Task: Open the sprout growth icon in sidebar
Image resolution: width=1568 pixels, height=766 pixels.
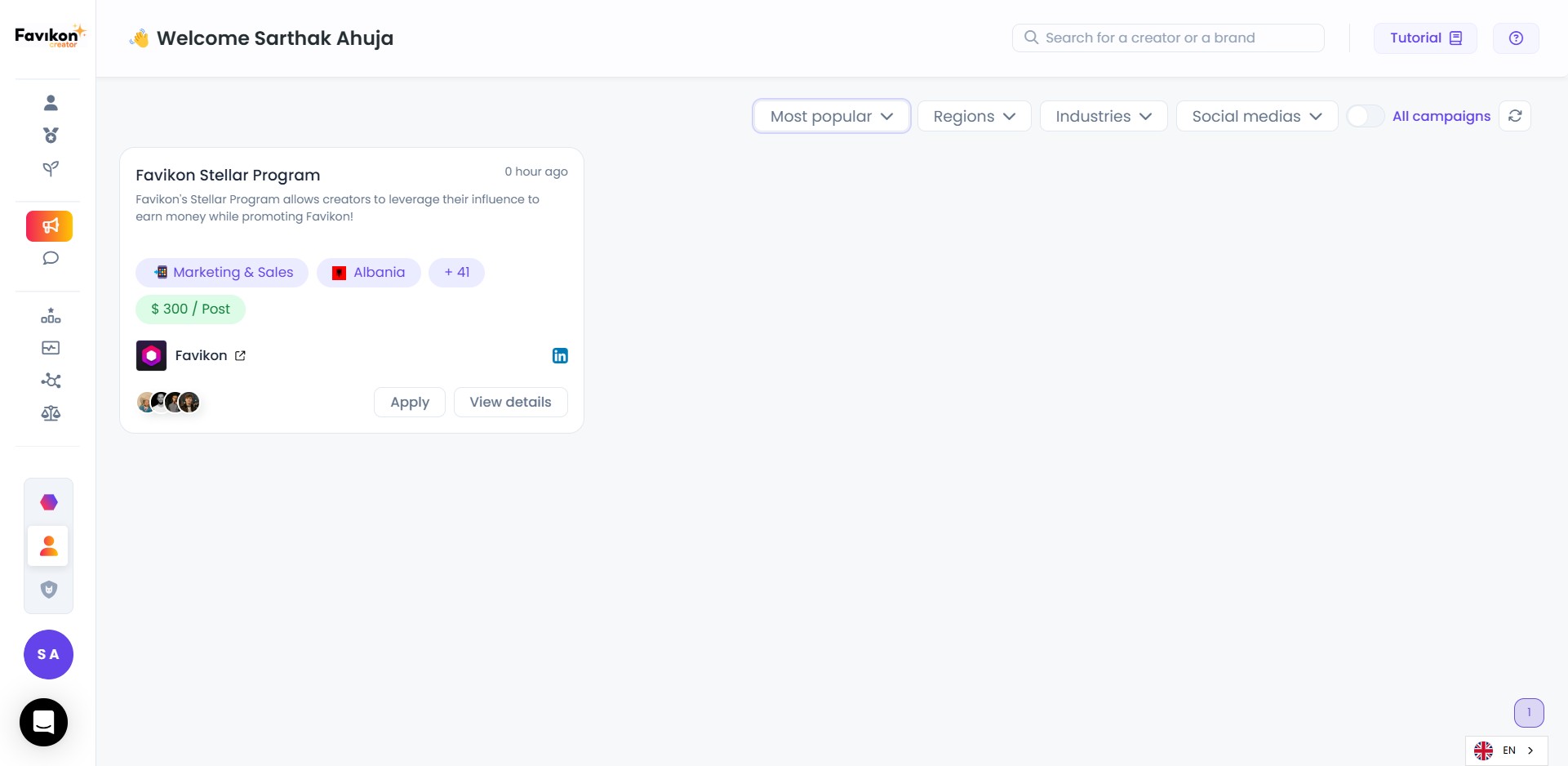Action: [51, 168]
